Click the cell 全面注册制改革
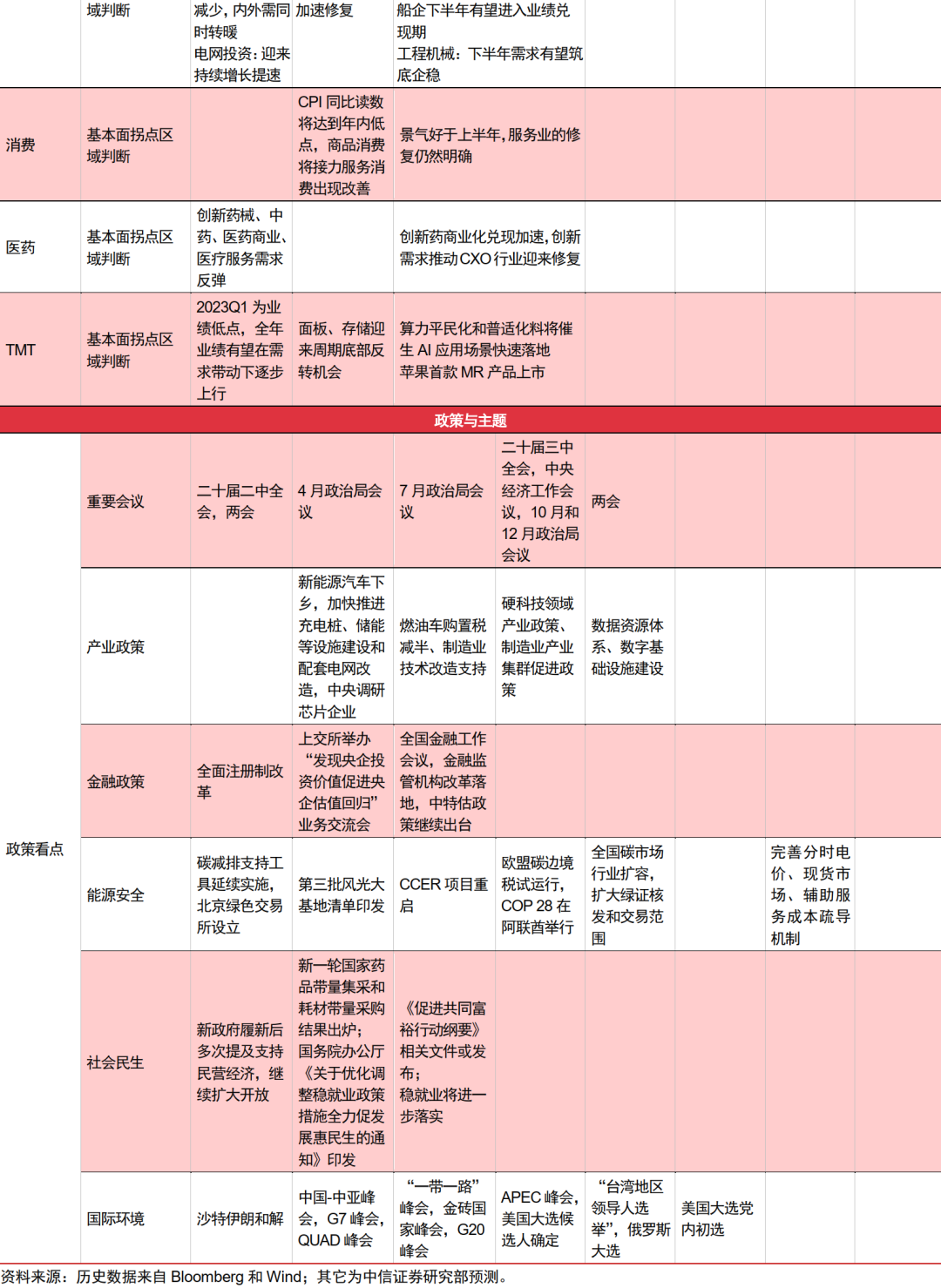941x1288 pixels. (240, 781)
